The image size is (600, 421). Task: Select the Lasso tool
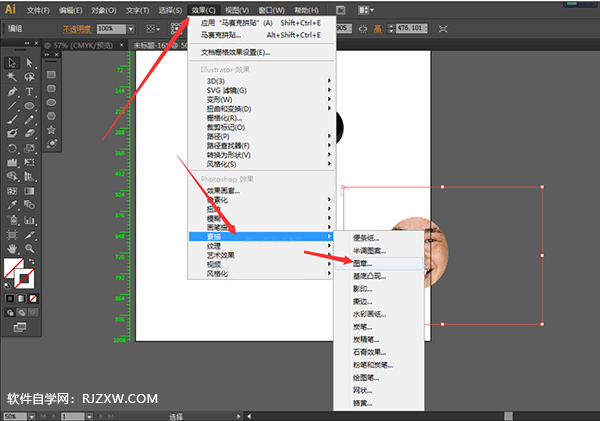pyautogui.click(x=29, y=77)
